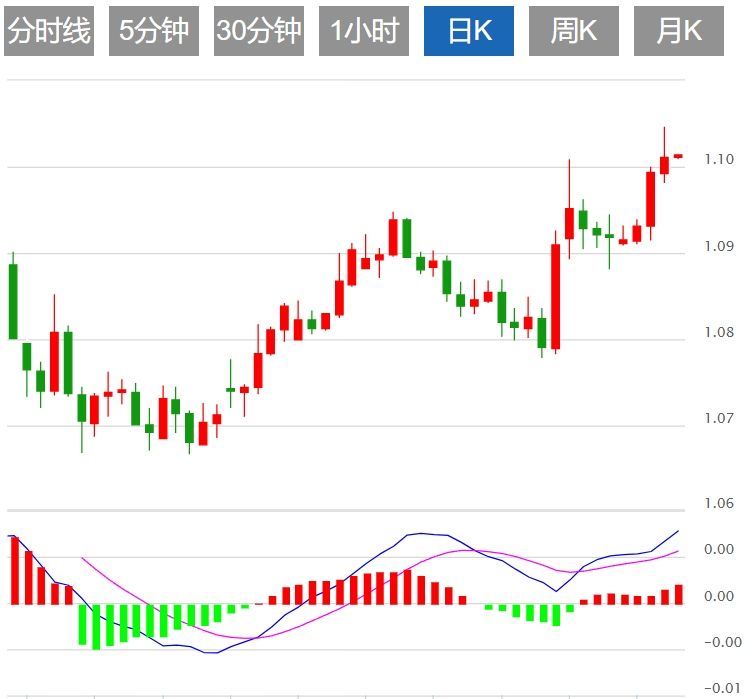752x699 pixels.
Task: Select the 5分钟 interval tab
Action: 154,31
